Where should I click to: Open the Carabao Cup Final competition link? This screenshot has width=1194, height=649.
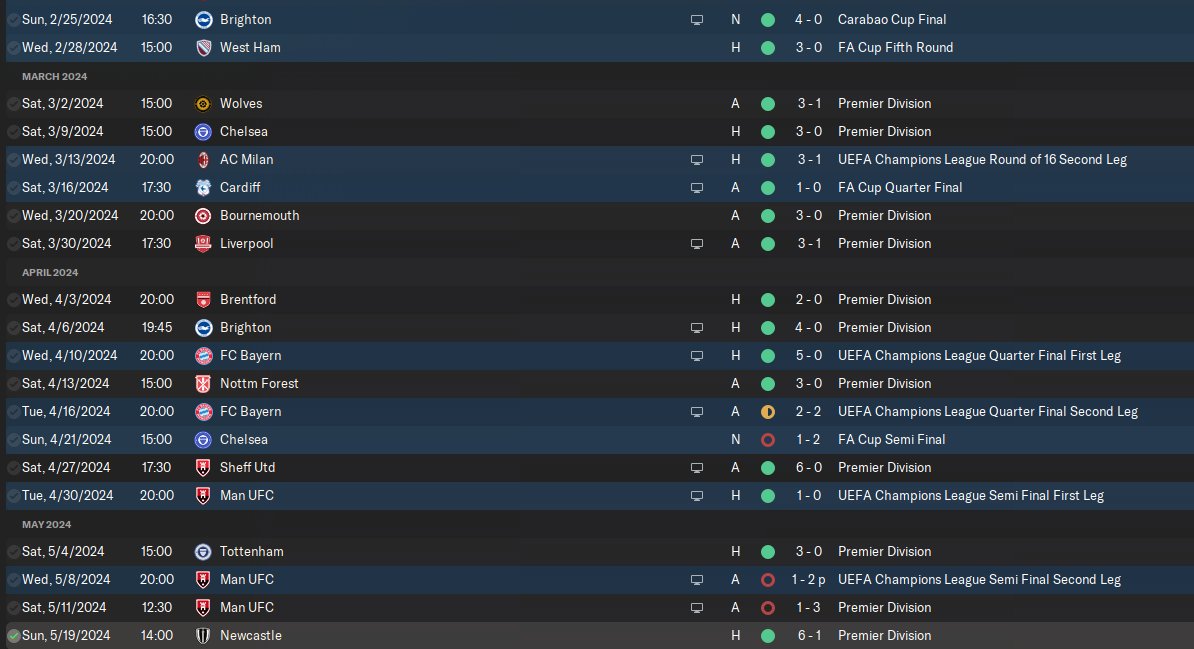(x=891, y=19)
